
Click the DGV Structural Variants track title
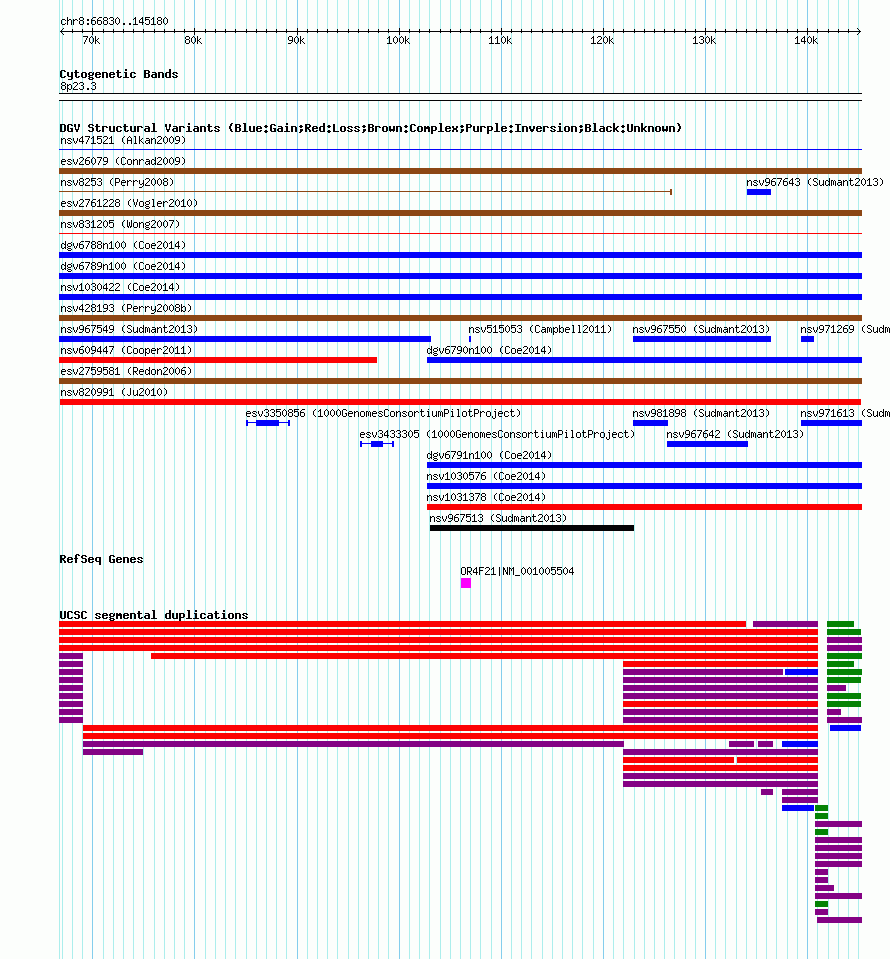click(371, 128)
